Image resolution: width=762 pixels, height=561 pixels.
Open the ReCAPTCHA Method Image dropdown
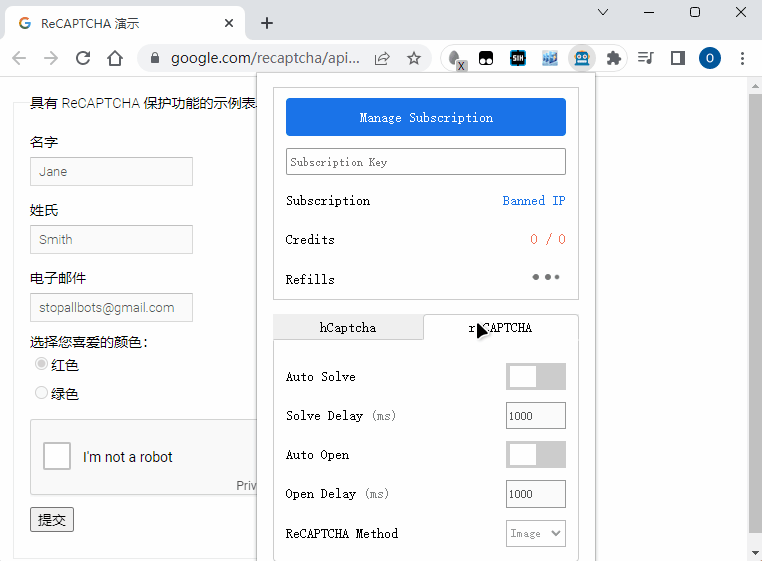tap(536, 533)
